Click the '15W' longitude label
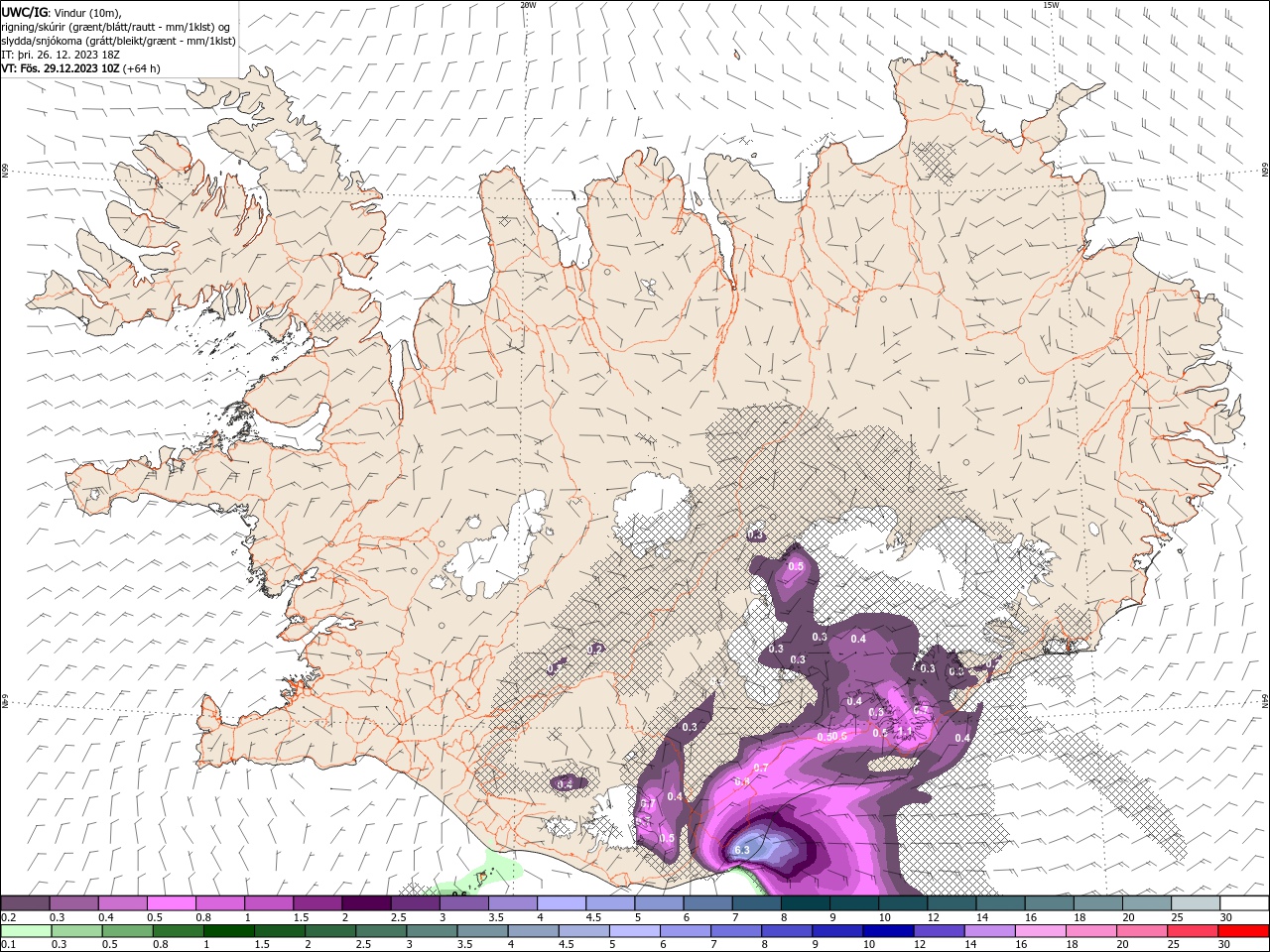 pos(1051,5)
